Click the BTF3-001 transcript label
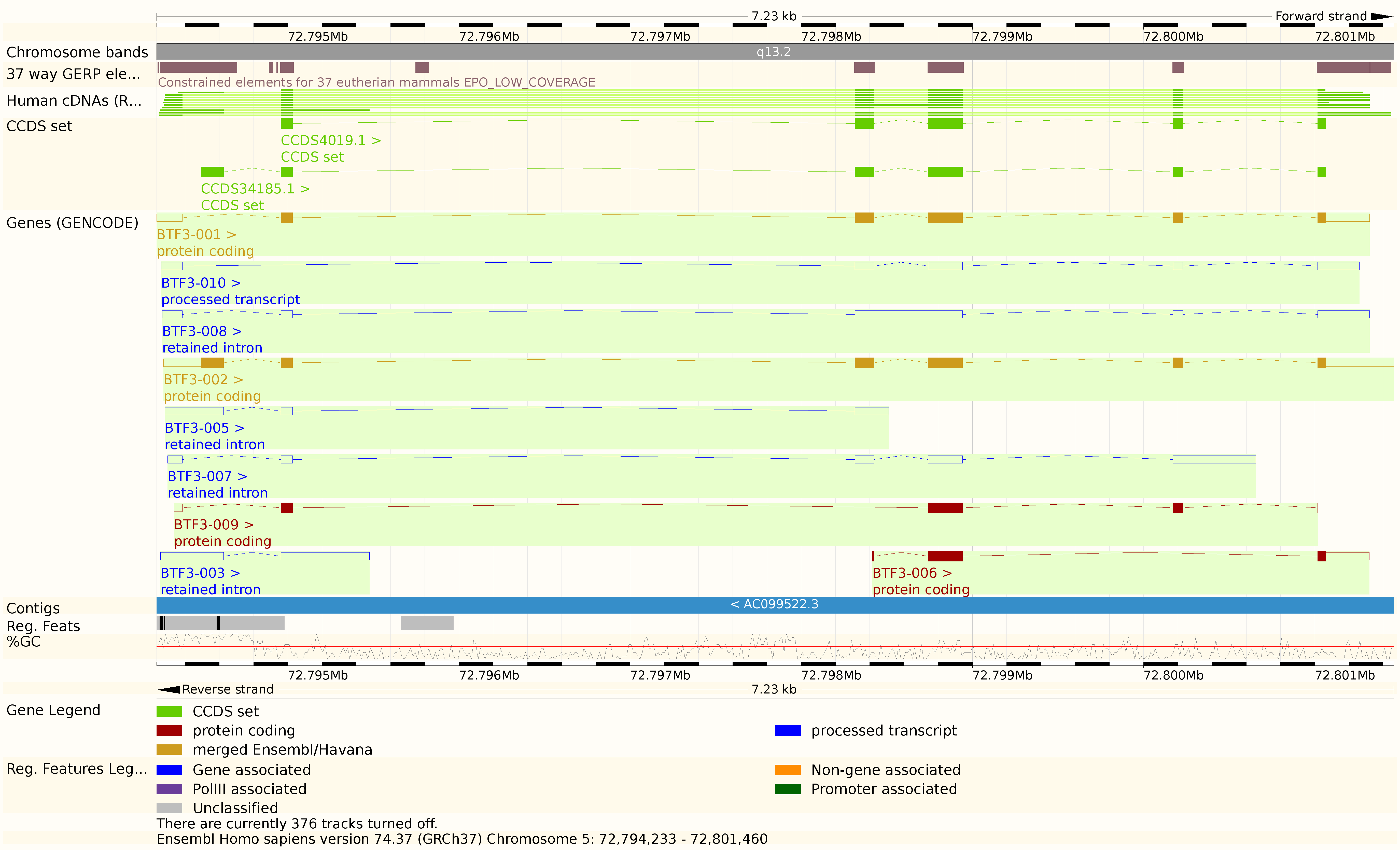This screenshot has width=1400, height=850. (196, 235)
